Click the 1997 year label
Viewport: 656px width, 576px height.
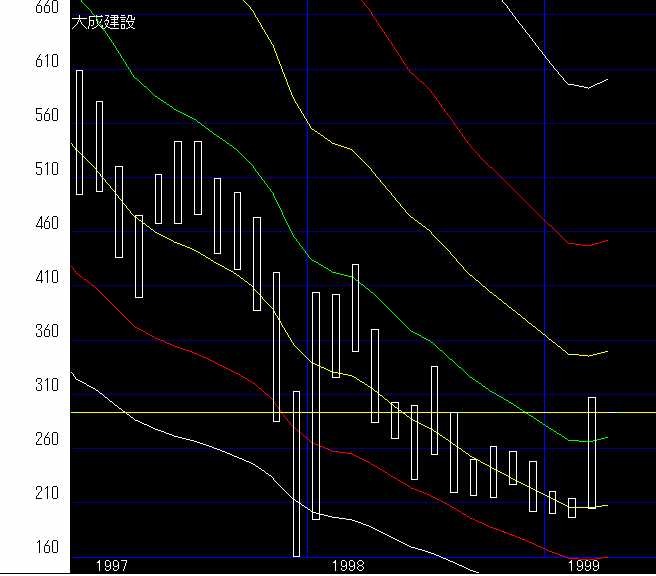(x=111, y=566)
